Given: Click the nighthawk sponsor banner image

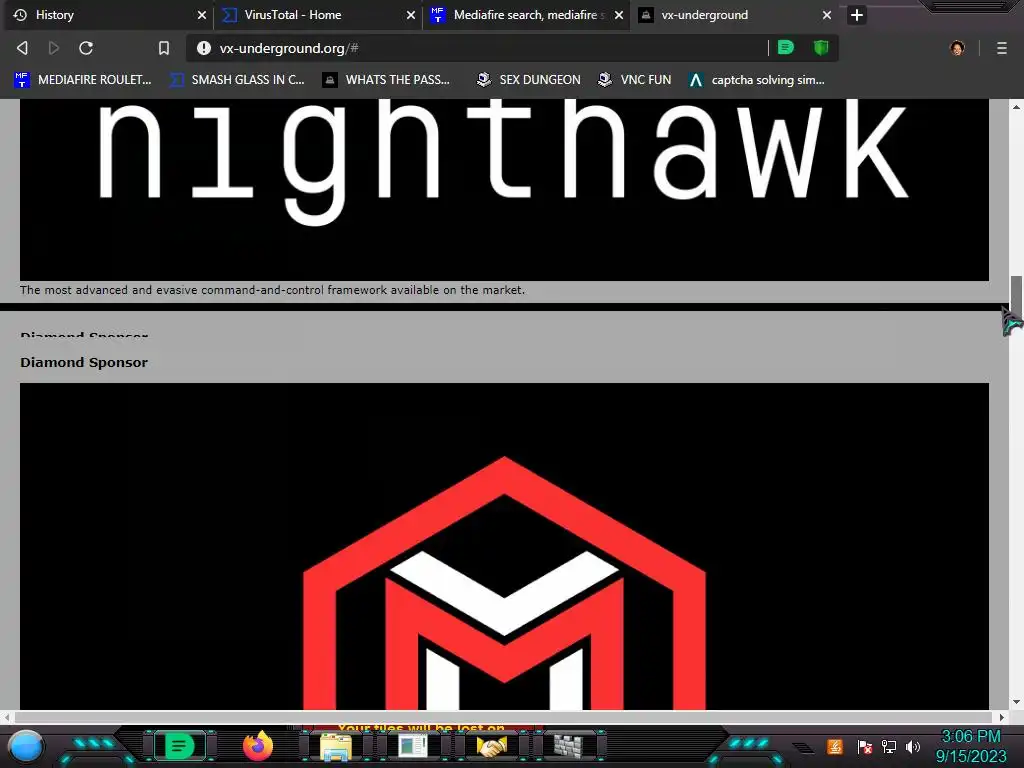Looking at the screenshot, I should tap(504, 189).
